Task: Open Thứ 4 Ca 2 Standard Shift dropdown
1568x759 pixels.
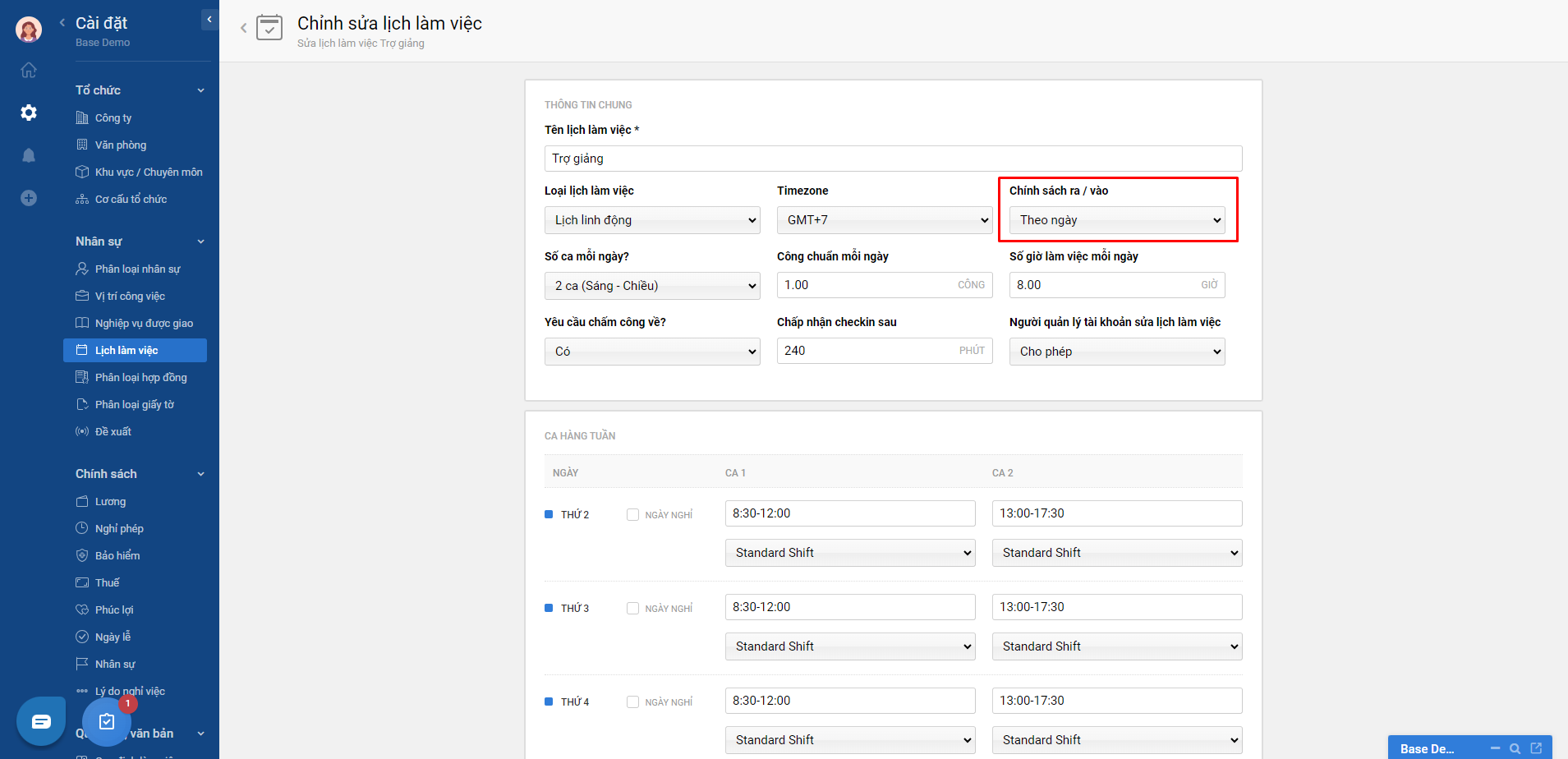Action: click(x=1117, y=740)
